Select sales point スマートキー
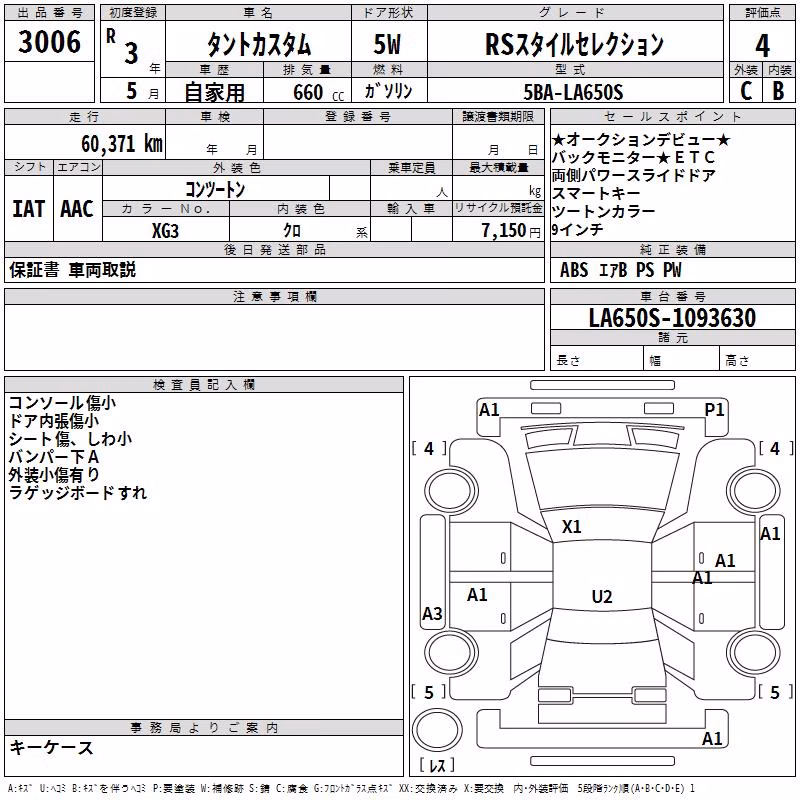Image resolution: width=800 pixels, height=800 pixels. (596, 193)
